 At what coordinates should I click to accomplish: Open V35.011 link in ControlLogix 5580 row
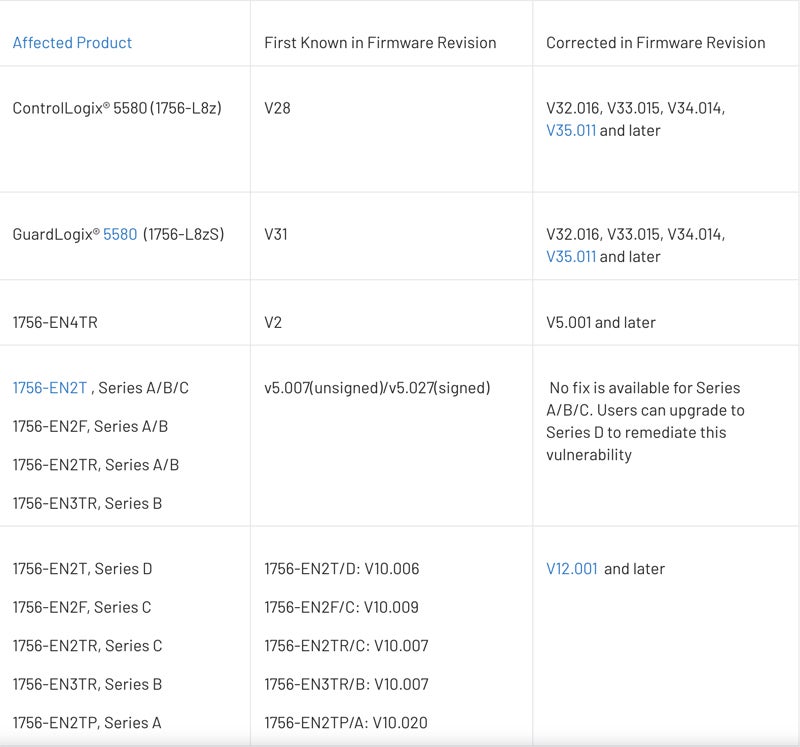click(x=571, y=131)
